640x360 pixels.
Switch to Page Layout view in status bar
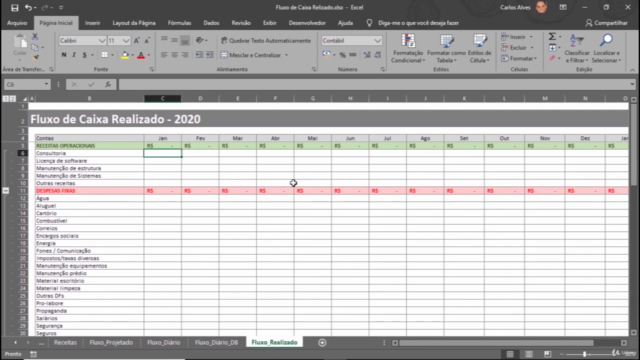click(529, 354)
